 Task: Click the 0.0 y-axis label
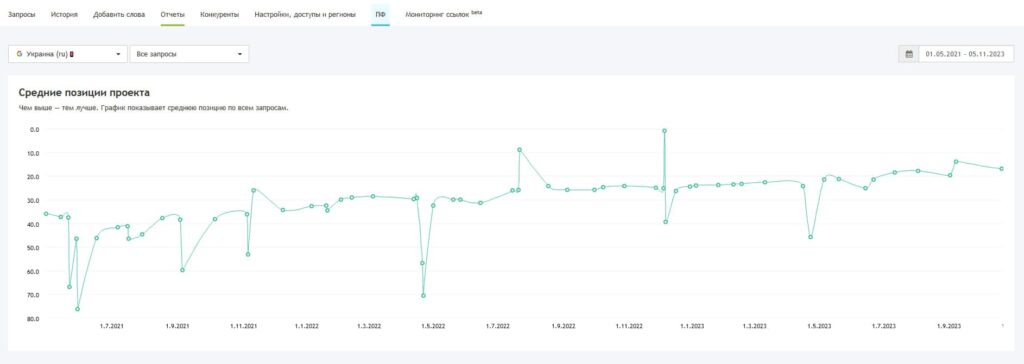pyautogui.click(x=35, y=129)
